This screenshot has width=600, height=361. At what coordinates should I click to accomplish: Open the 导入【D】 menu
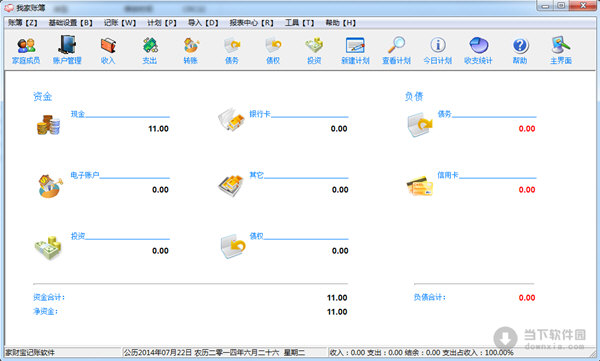(203, 23)
